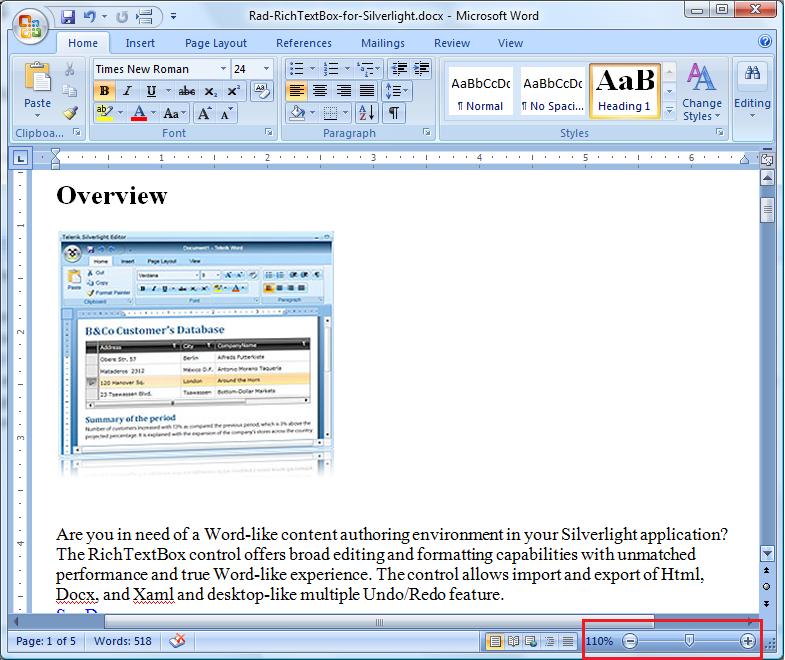Click the Paste clipboard icon
785x660 pixels.
tap(38, 77)
